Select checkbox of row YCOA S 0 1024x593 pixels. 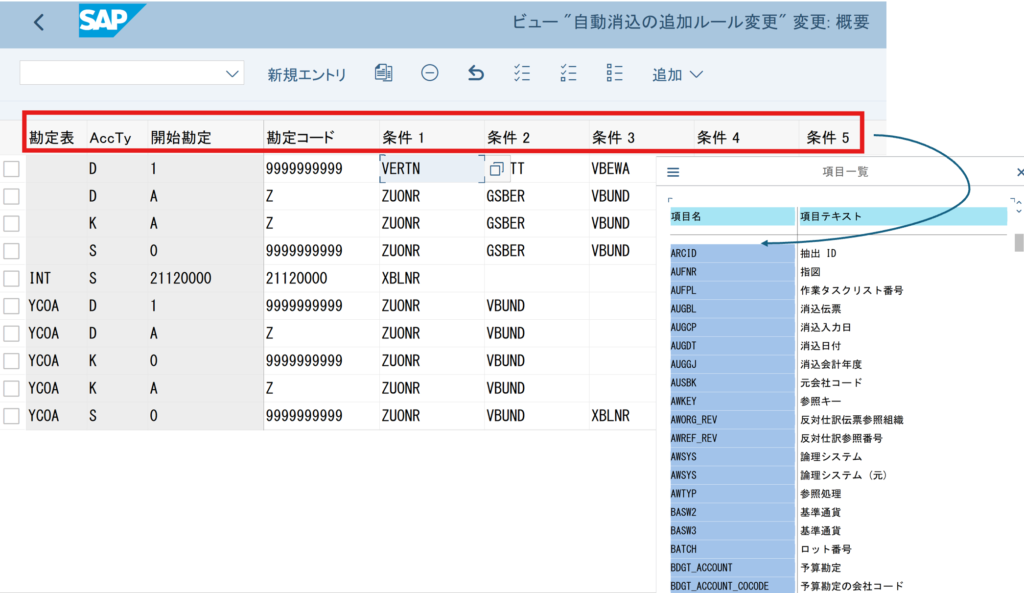(11, 416)
